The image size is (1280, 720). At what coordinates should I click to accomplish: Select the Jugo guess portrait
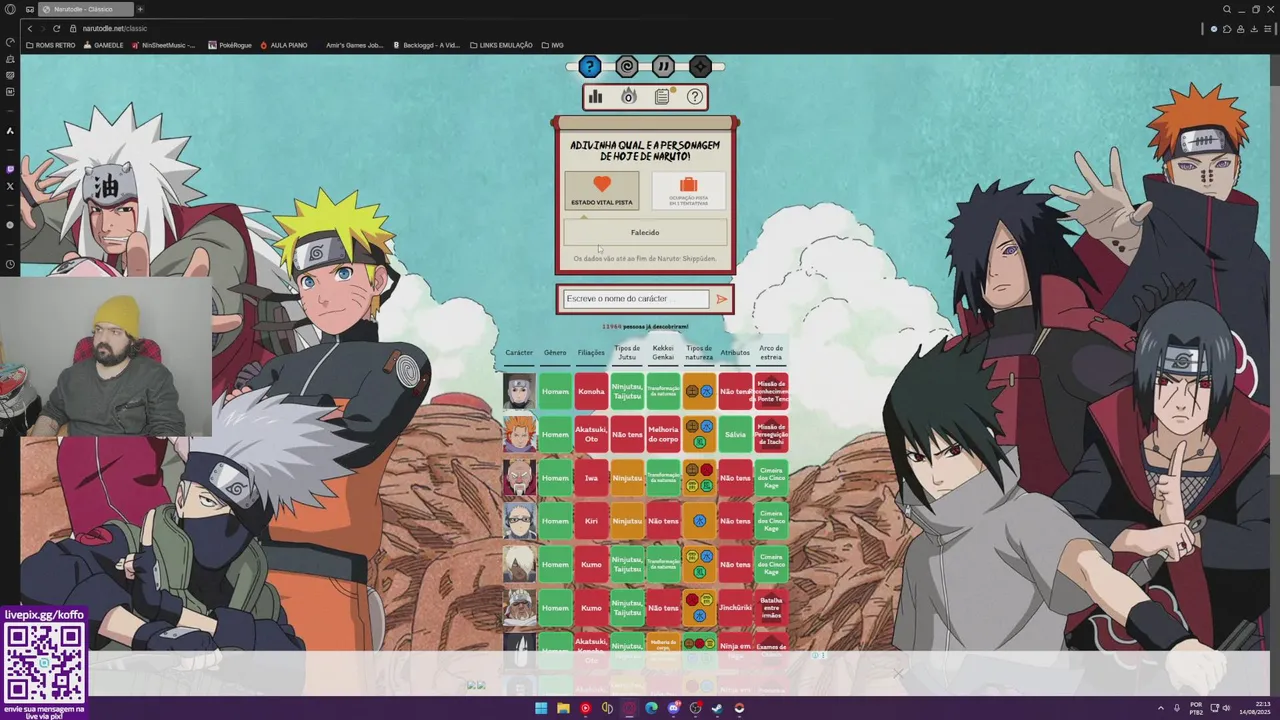pyautogui.click(x=519, y=434)
